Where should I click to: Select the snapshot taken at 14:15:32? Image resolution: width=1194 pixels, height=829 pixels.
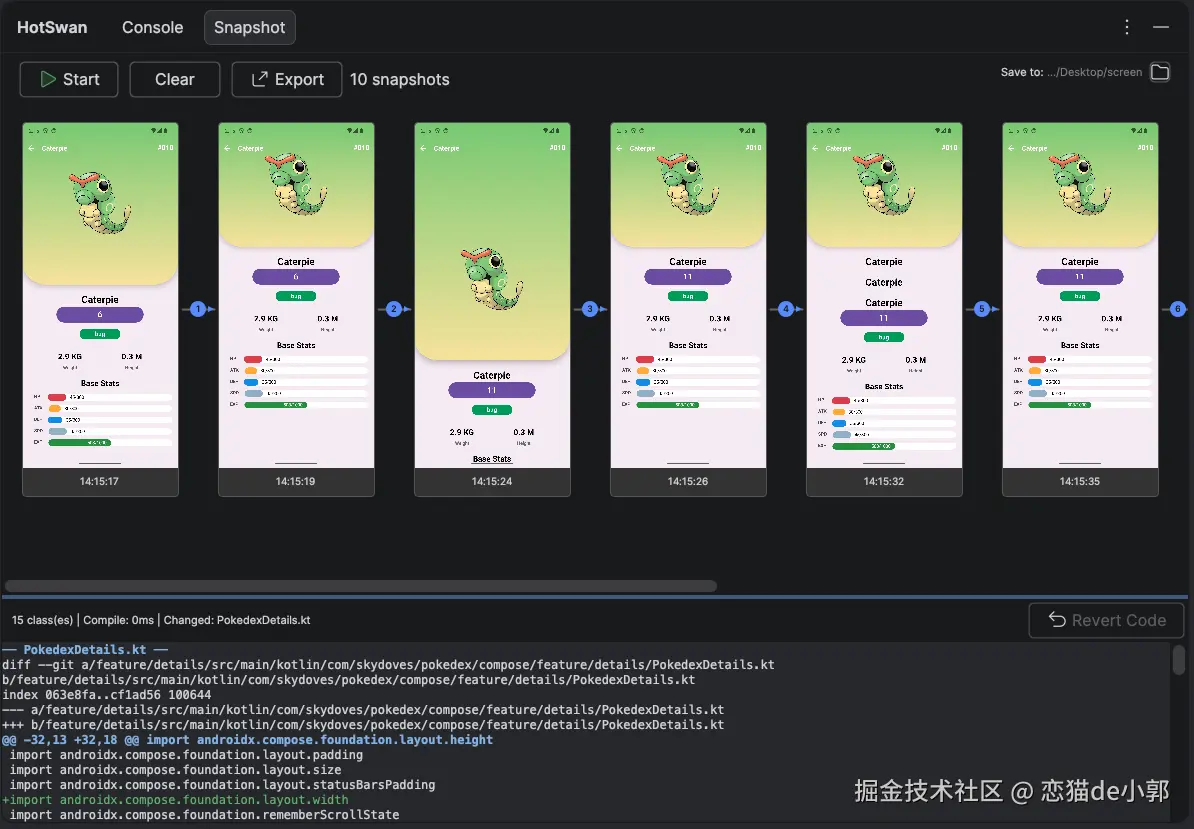pyautogui.click(x=884, y=310)
